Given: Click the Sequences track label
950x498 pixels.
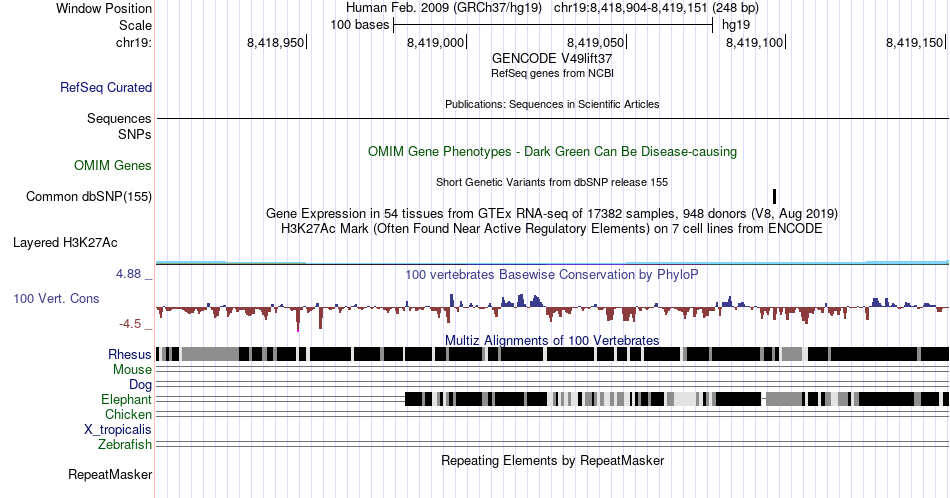Looking at the screenshot, I should point(119,119).
